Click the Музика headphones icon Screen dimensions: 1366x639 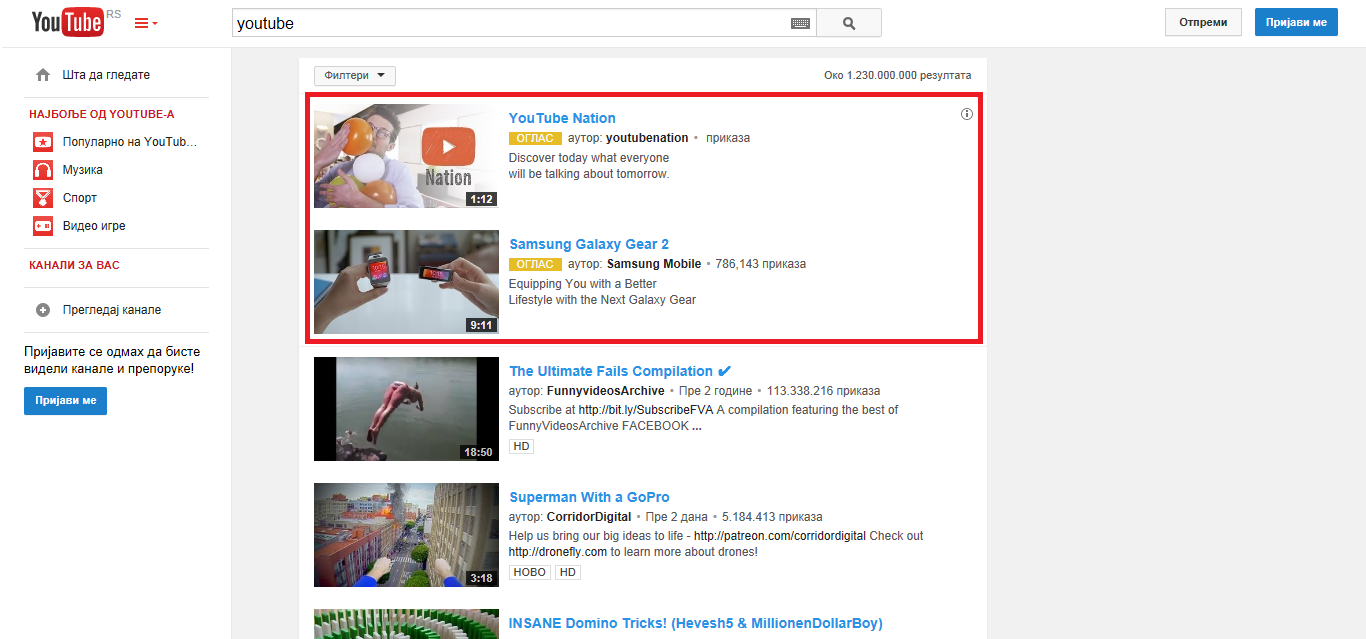[43, 170]
